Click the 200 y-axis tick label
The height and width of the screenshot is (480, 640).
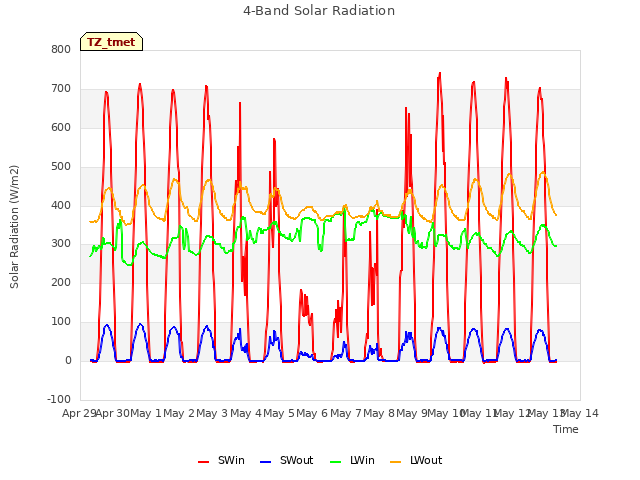pos(61,282)
